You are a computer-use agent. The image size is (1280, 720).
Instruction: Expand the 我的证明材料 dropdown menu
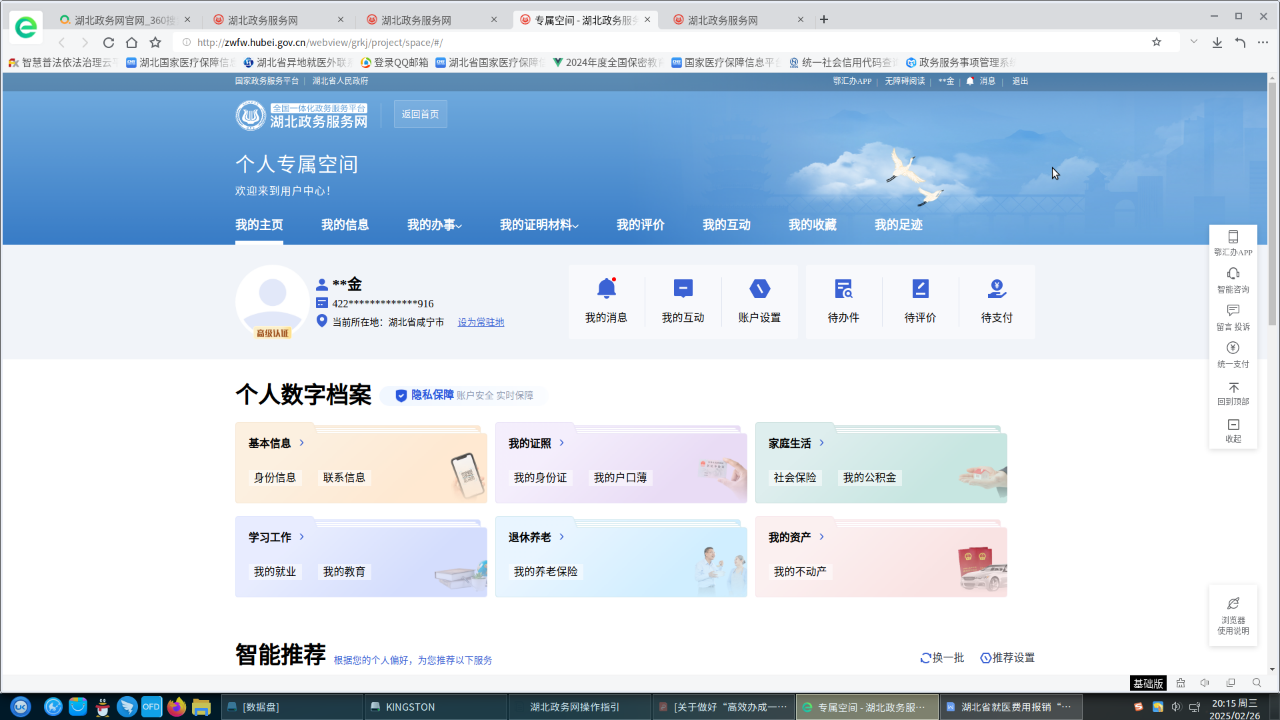tap(539, 225)
